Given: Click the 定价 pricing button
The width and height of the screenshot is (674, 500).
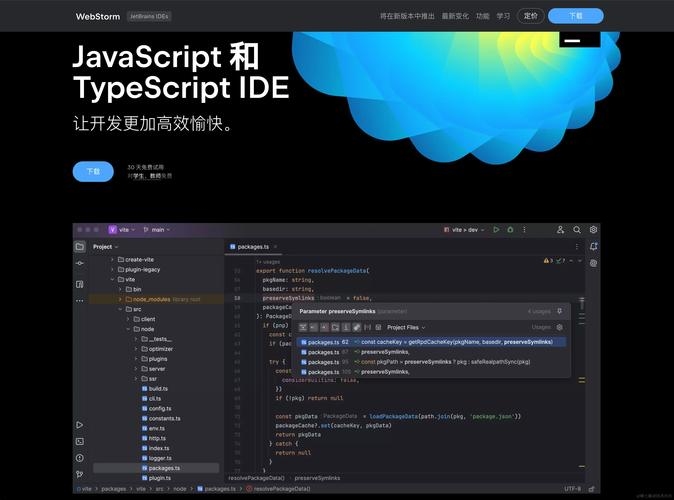Looking at the screenshot, I should [530, 16].
